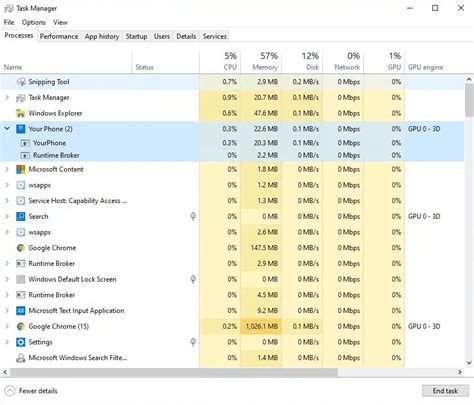This screenshot has width=474, height=405.
Task: Switch to the Users tab
Action: pos(162,36)
